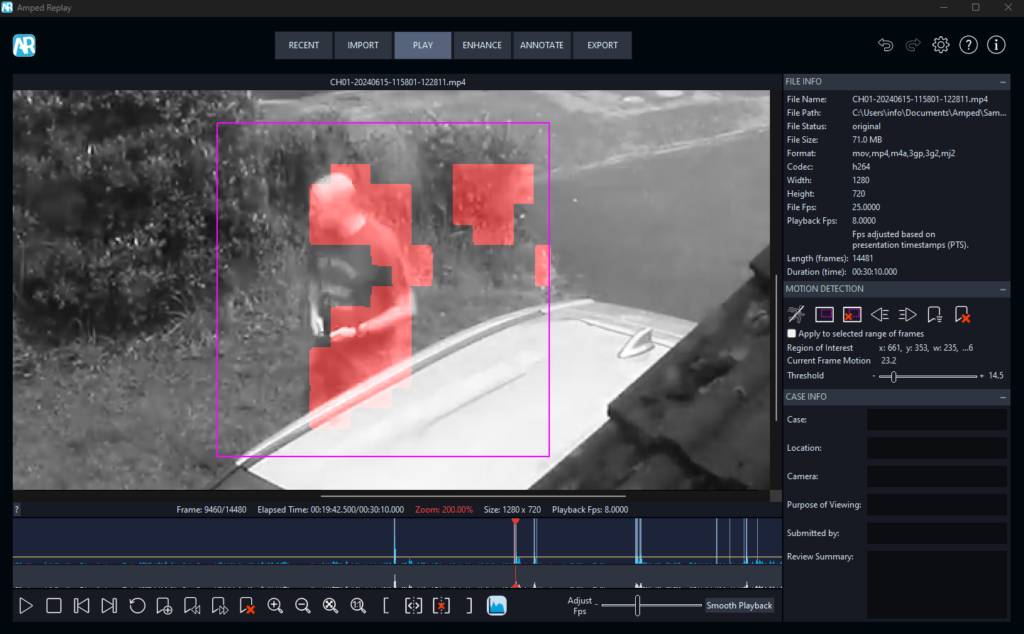1024x634 pixels.
Task: Jump to the next motion event
Action: 907,314
